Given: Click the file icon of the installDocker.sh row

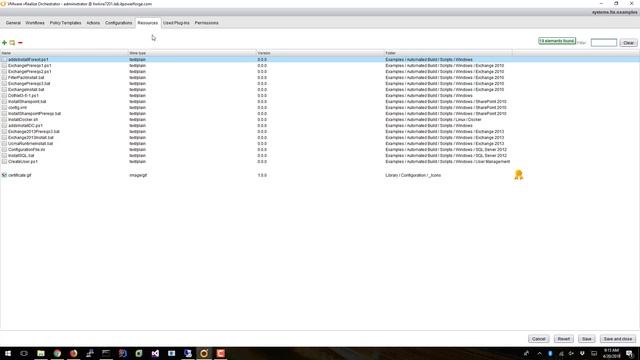Looking at the screenshot, I should point(4,120).
